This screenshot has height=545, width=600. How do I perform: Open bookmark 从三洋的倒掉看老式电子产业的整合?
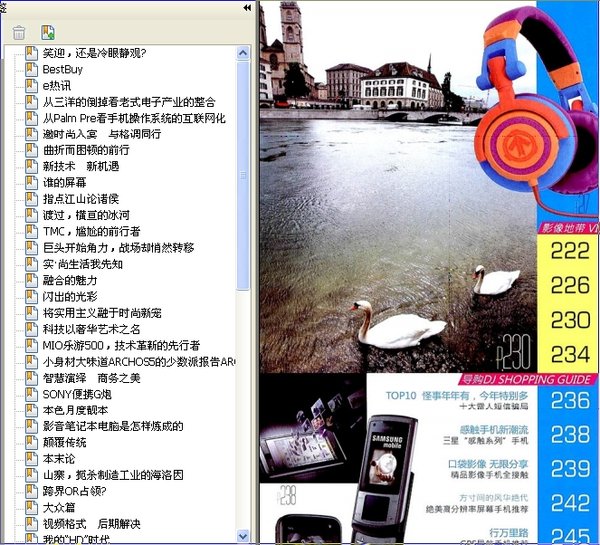click(129, 102)
